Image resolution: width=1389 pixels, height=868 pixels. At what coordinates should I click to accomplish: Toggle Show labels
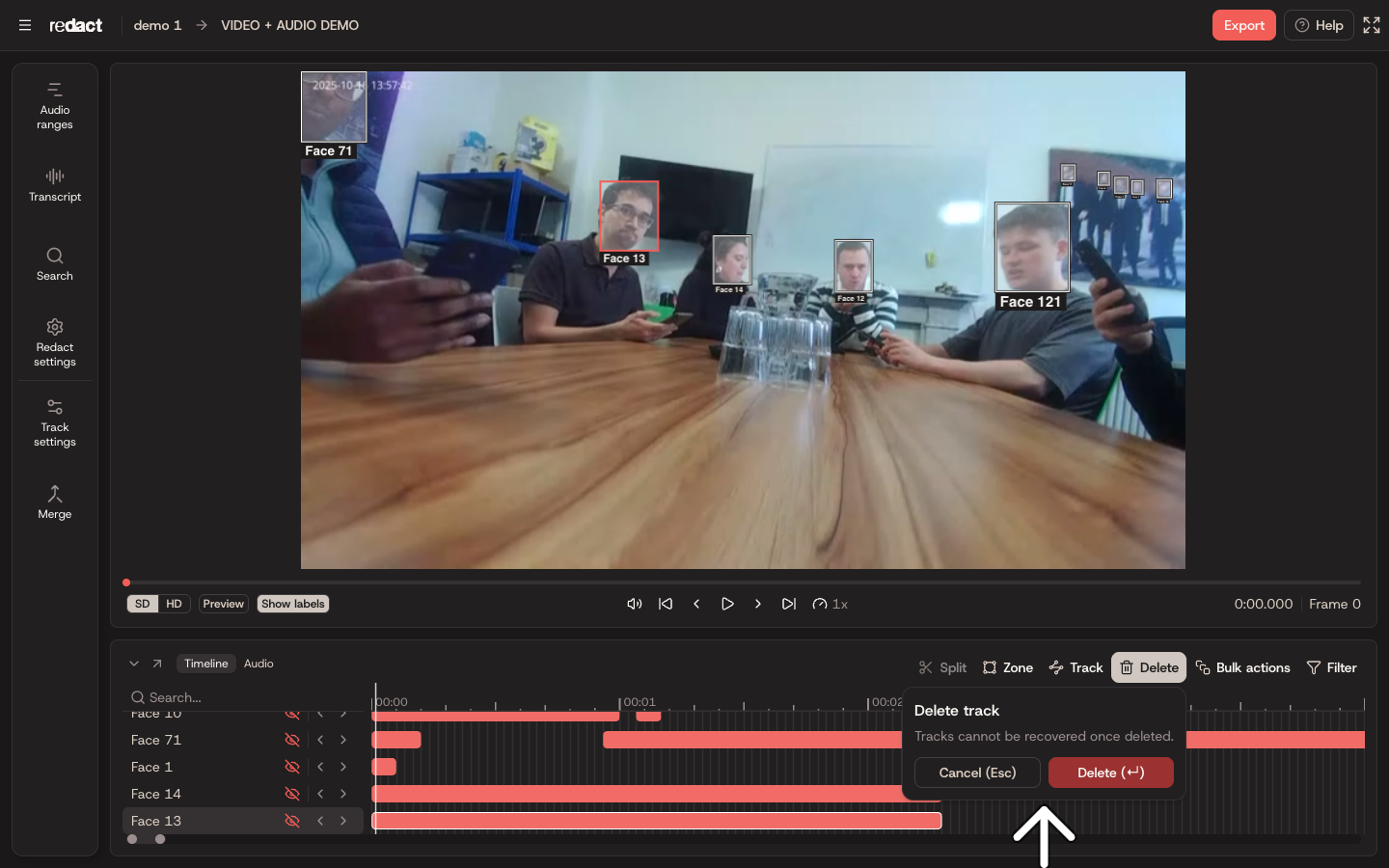click(x=293, y=604)
